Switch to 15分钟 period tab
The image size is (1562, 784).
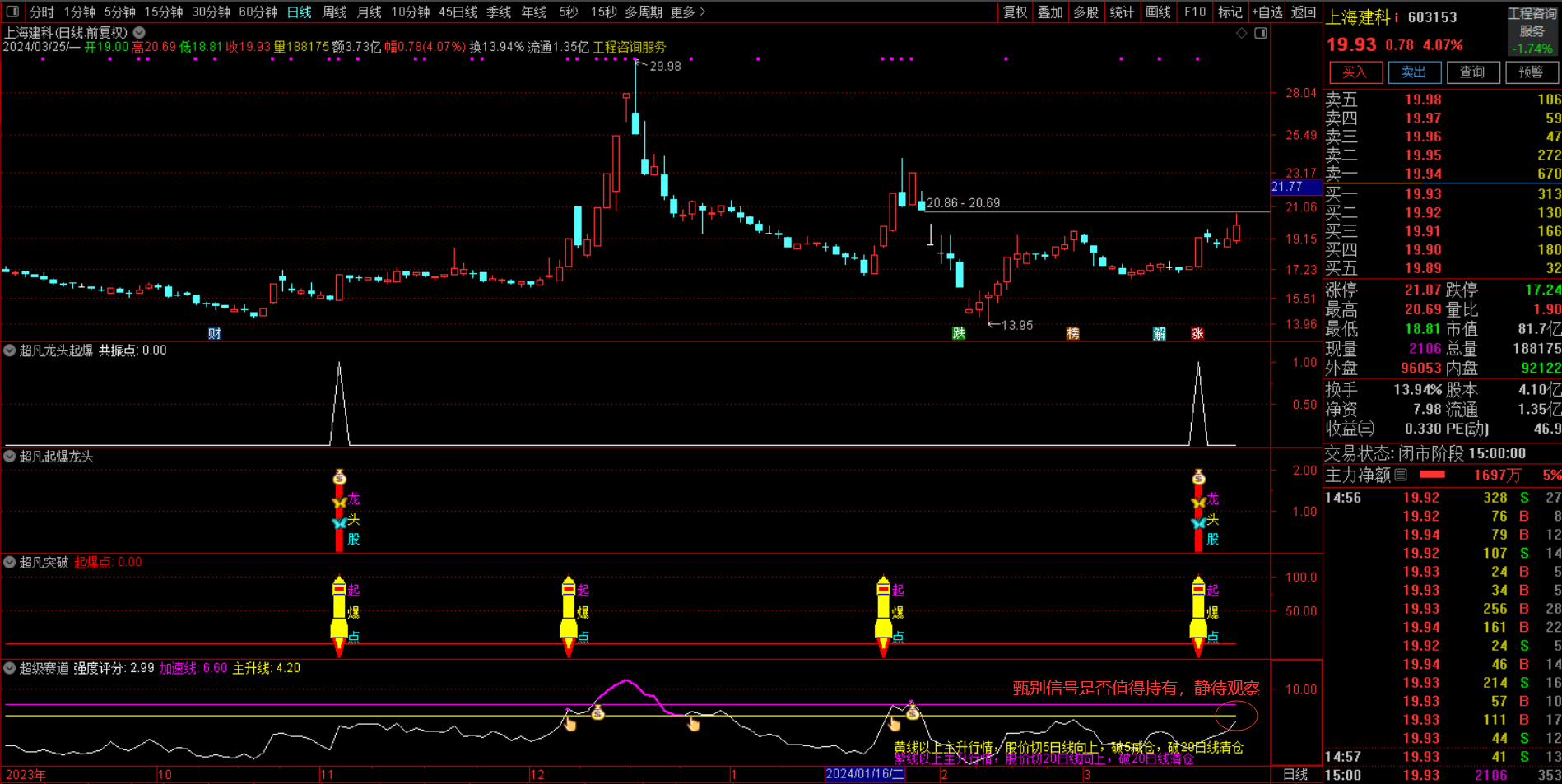(x=164, y=12)
